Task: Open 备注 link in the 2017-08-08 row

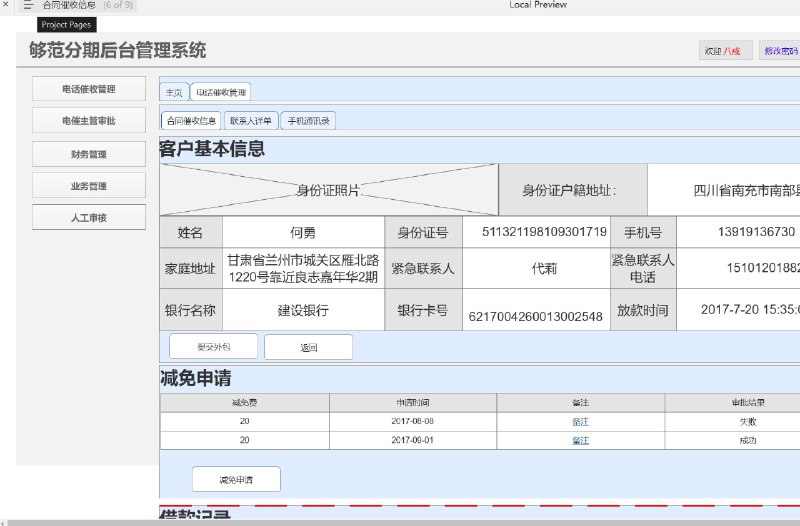Action: click(x=581, y=421)
